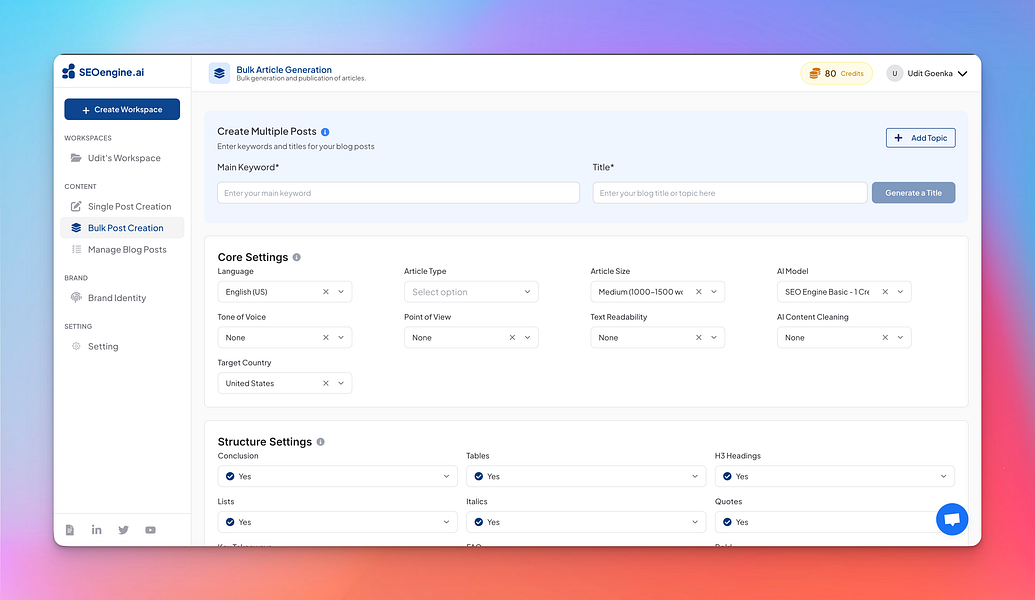
Task: Confirm Italics is set to Yes
Action: coord(585,521)
